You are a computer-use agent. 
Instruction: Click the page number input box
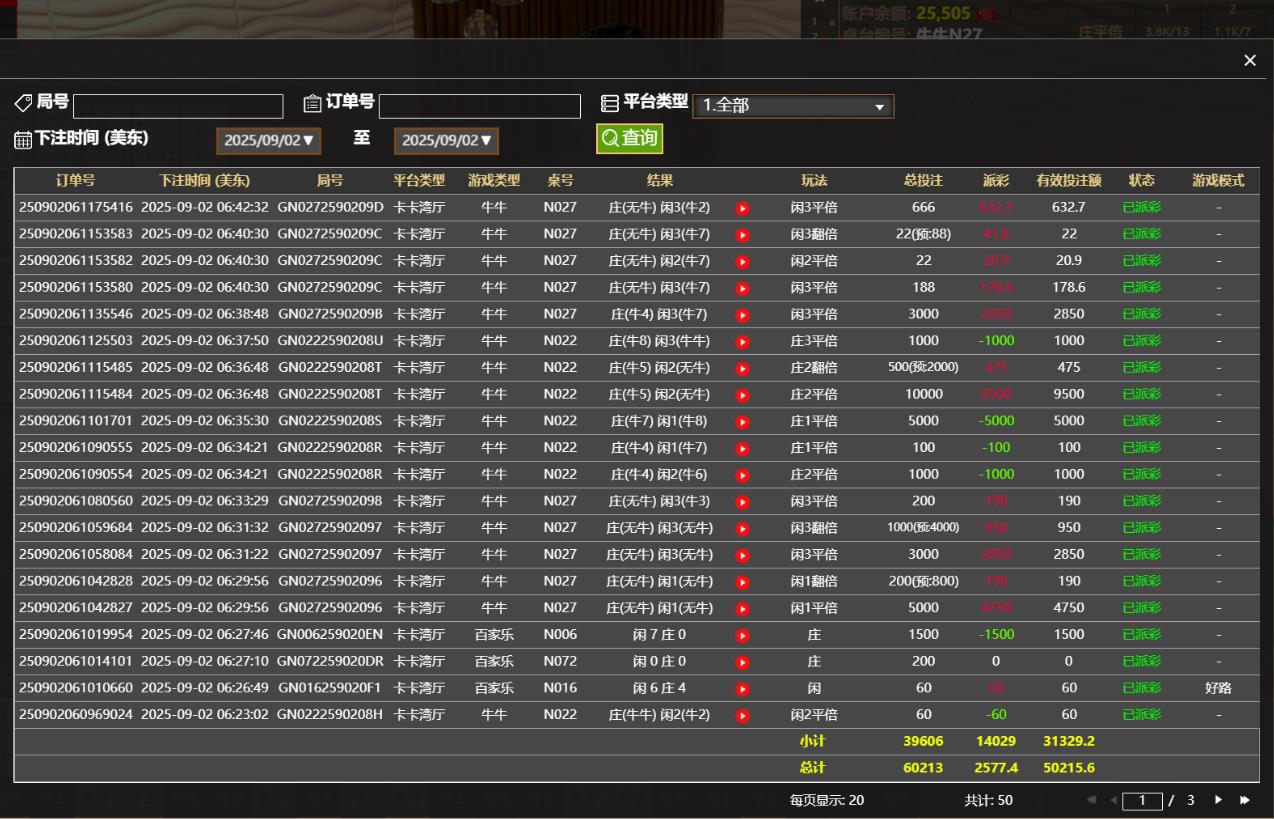click(x=1142, y=801)
